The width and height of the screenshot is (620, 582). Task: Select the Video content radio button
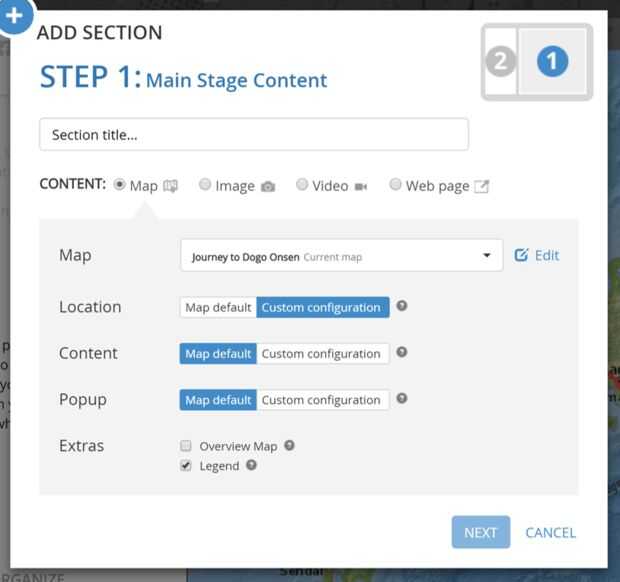pyautogui.click(x=302, y=185)
